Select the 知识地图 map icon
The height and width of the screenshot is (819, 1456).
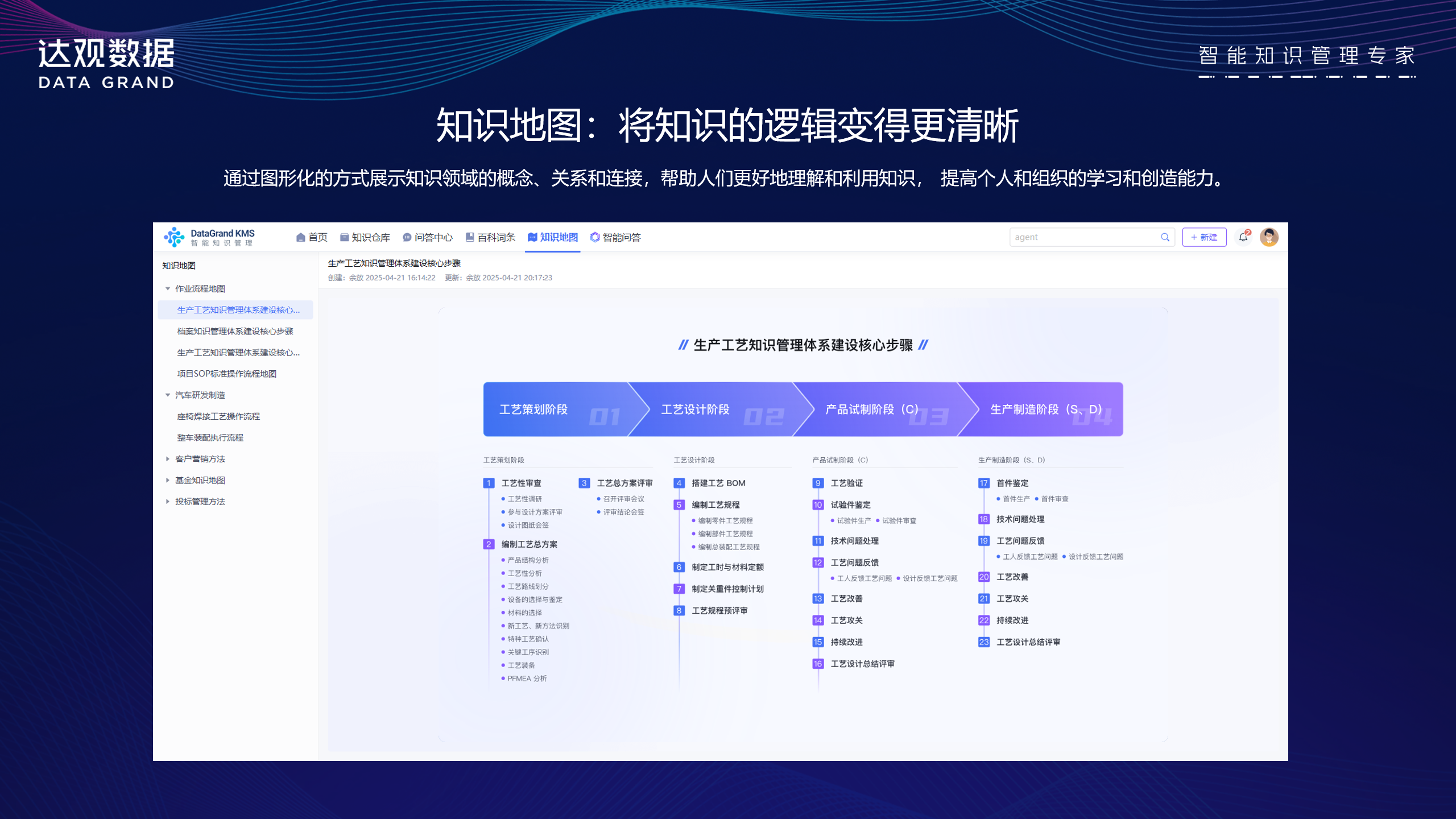click(x=533, y=237)
